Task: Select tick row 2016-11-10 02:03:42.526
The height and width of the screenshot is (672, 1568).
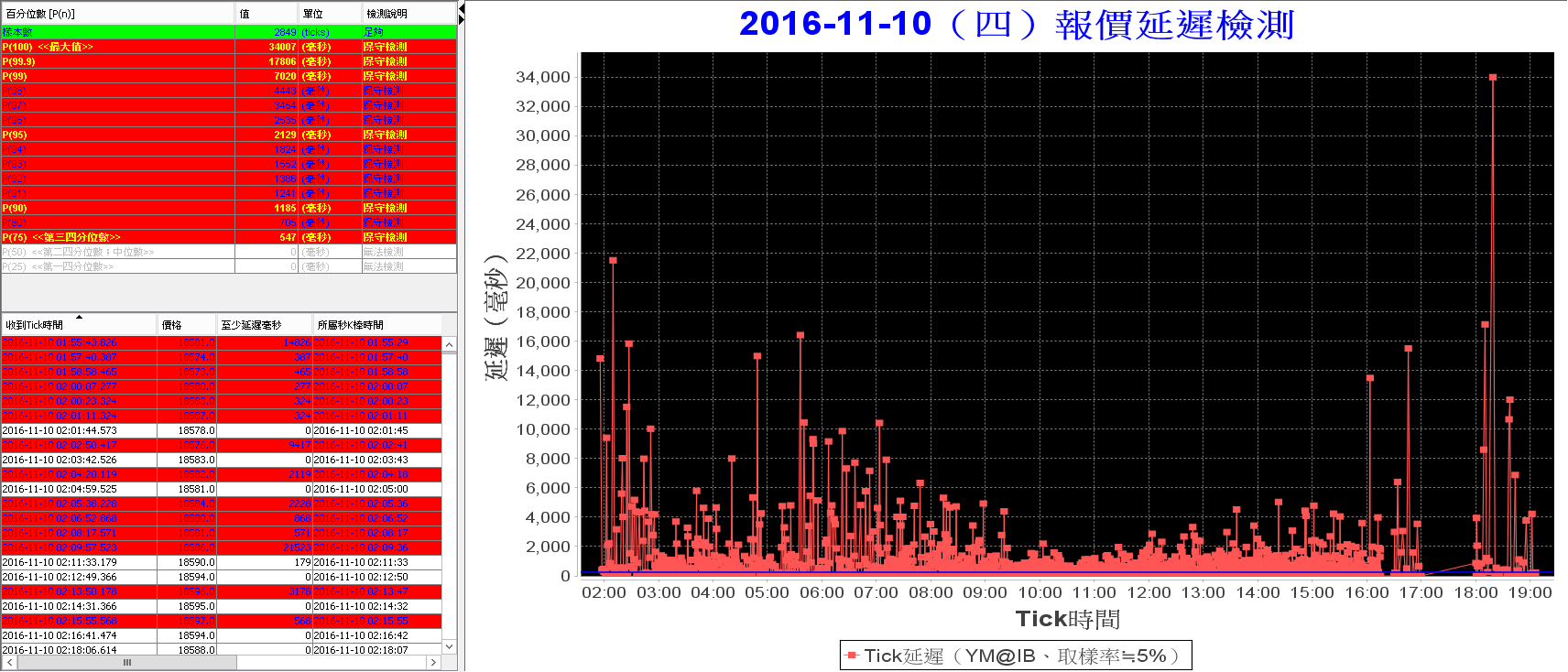Action: pyautogui.click(x=222, y=460)
